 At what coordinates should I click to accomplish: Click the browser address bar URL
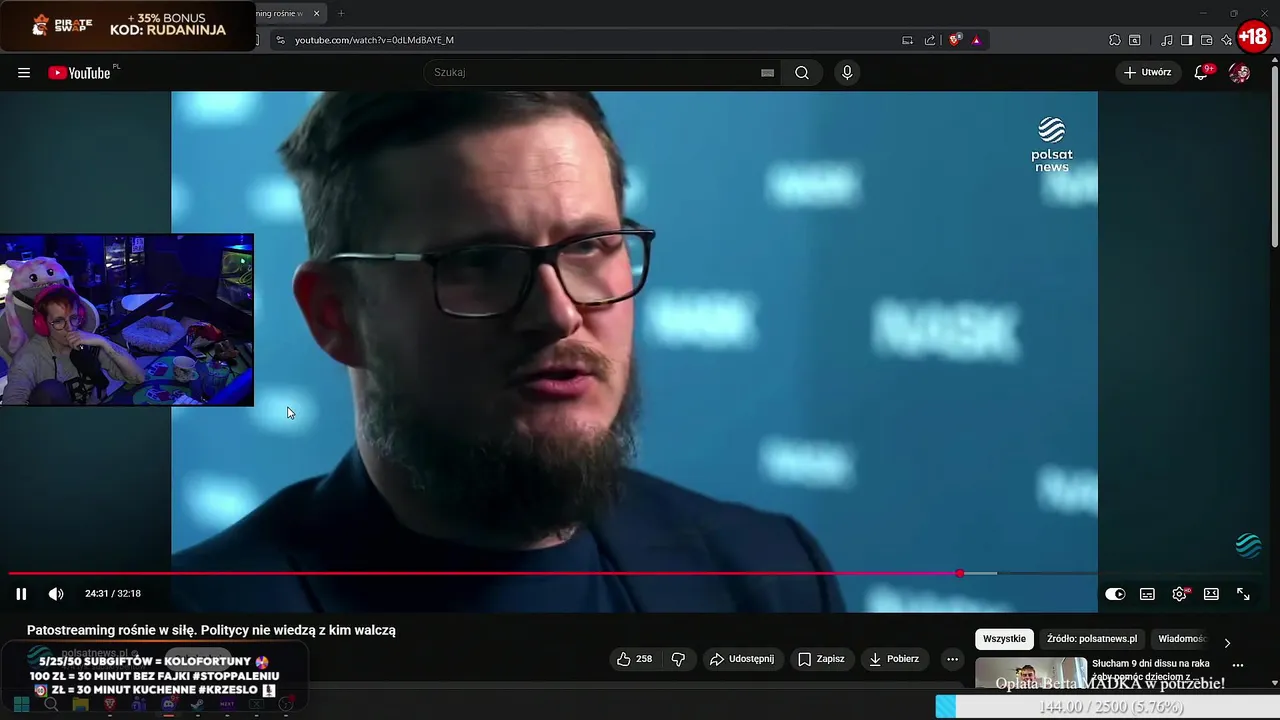coord(374,40)
